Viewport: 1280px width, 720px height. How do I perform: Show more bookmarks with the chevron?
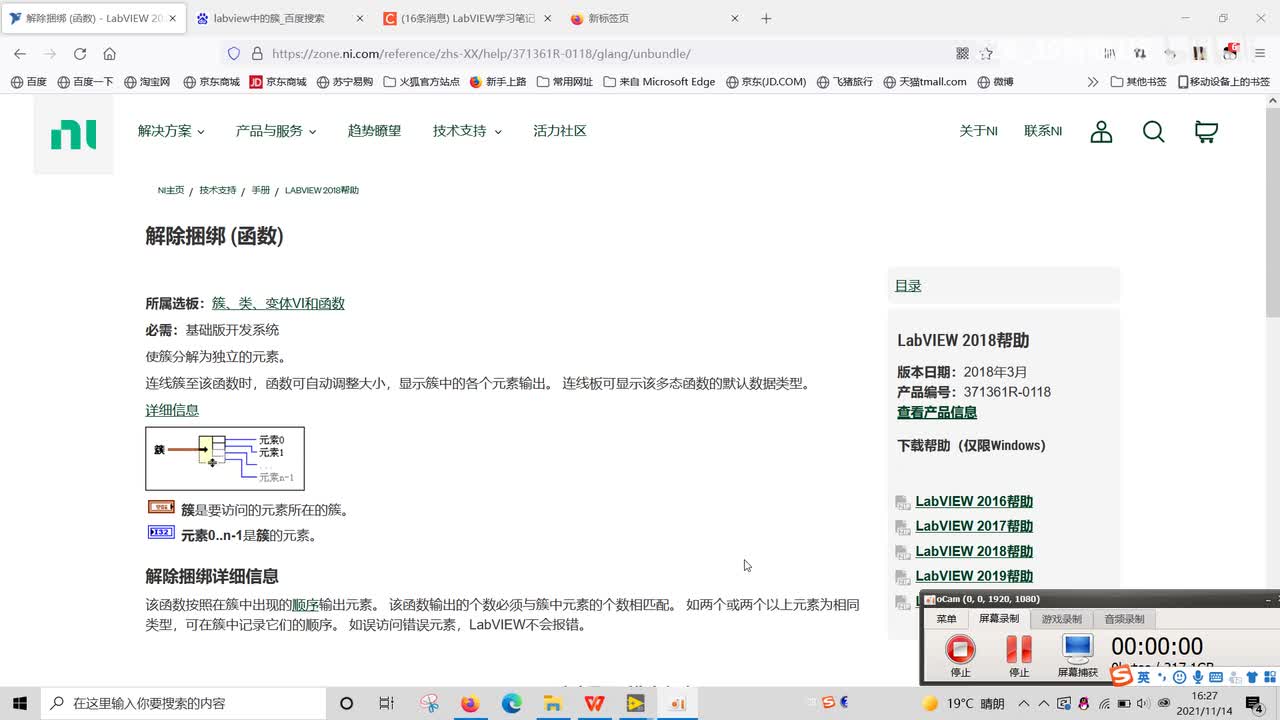pos(1093,82)
